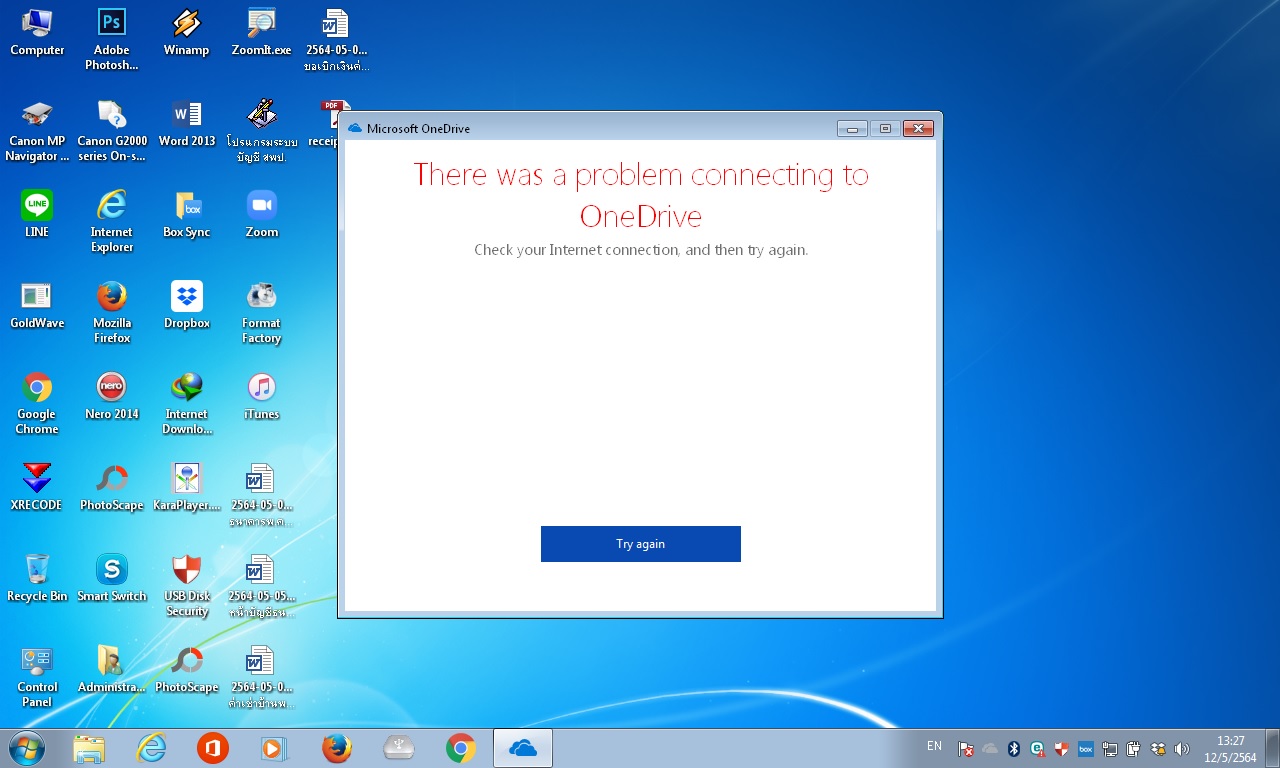Open the Dropbox tray icon
The image size is (1280, 768).
(1158, 749)
